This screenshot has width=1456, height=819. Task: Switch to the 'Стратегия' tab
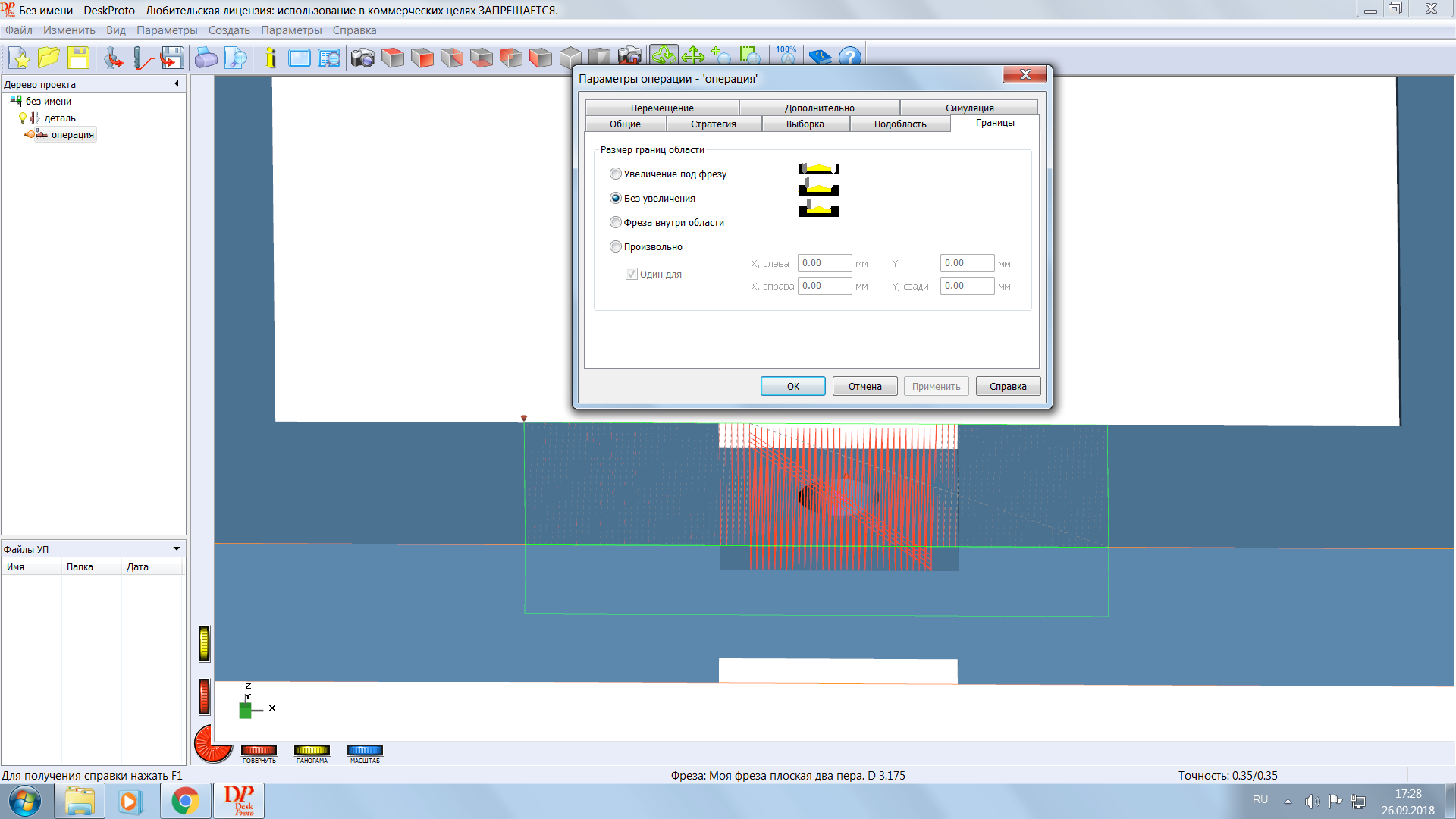pos(713,124)
